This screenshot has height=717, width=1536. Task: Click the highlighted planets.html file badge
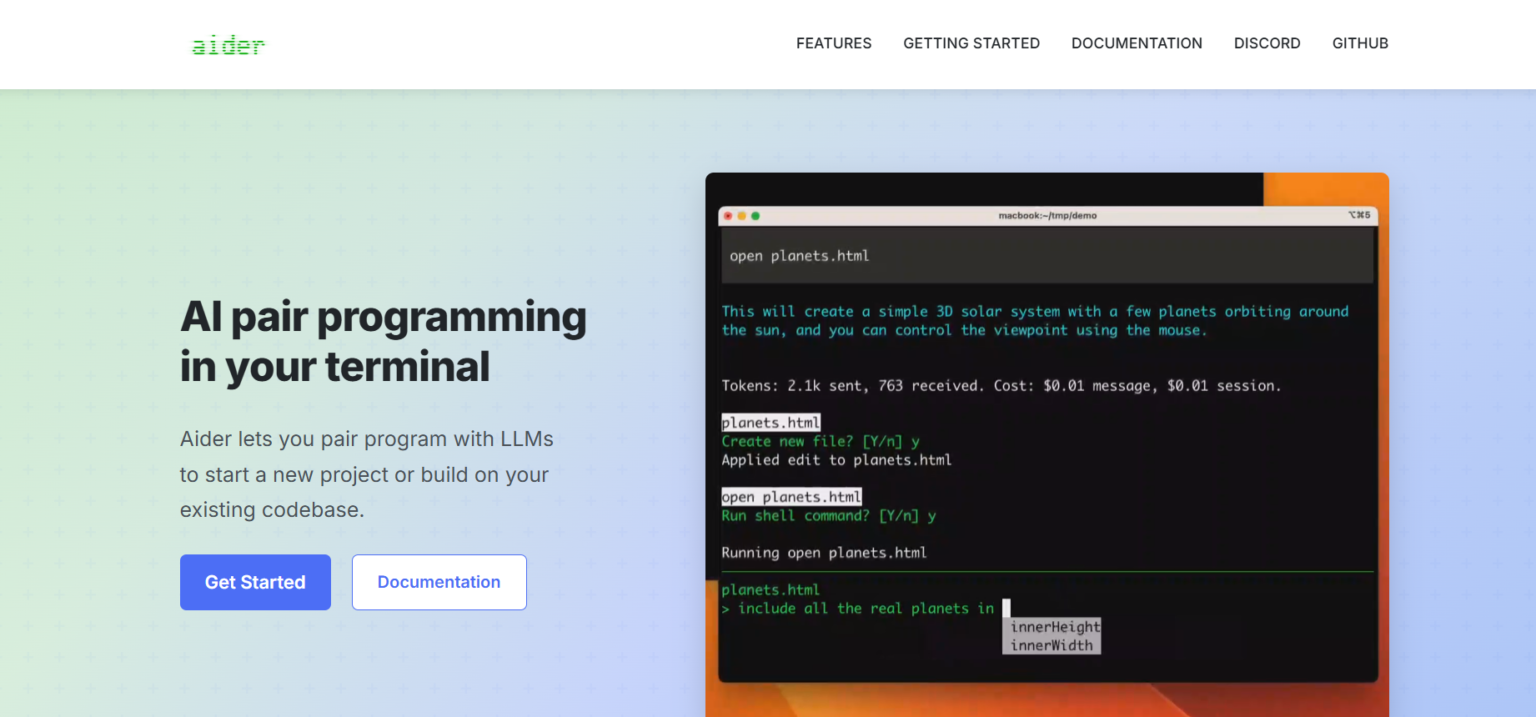[x=770, y=422]
